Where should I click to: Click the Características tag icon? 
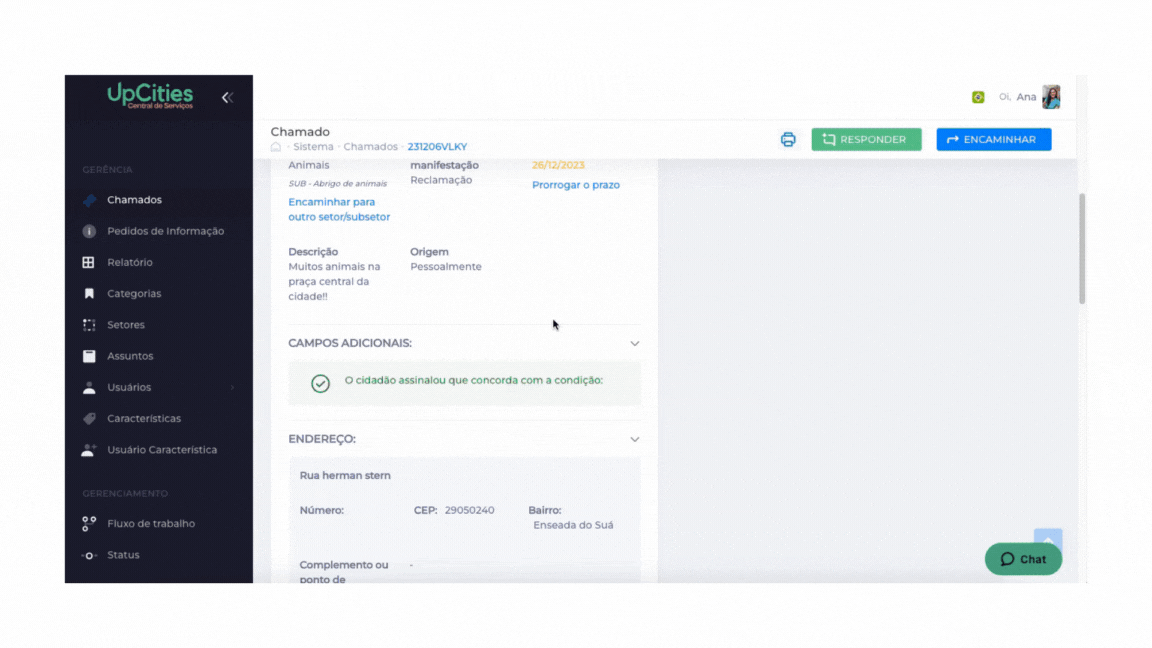pos(89,419)
